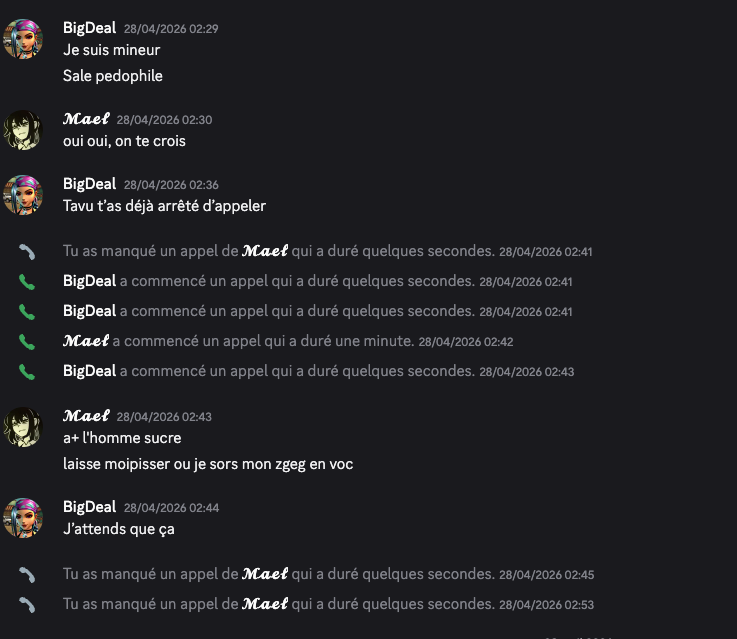
Task: Click the Mael name in the 02:42 call entry
Action: 86,341
